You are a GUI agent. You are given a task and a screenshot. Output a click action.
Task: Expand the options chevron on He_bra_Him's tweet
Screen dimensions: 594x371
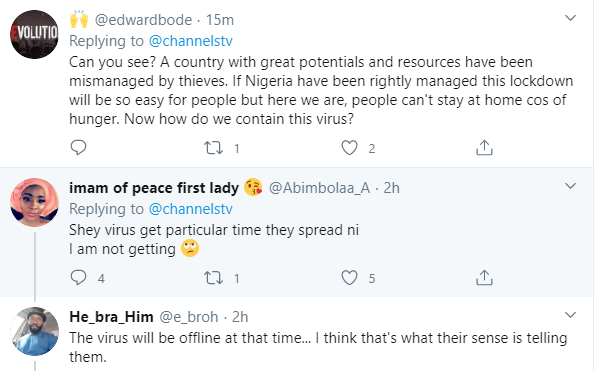pyautogui.click(x=571, y=315)
